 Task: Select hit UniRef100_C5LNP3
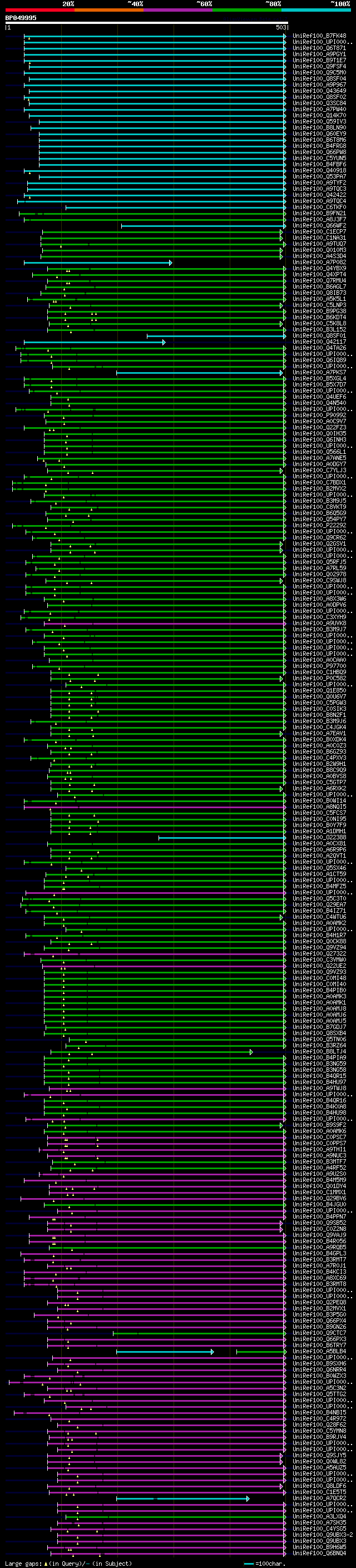click(319, 305)
